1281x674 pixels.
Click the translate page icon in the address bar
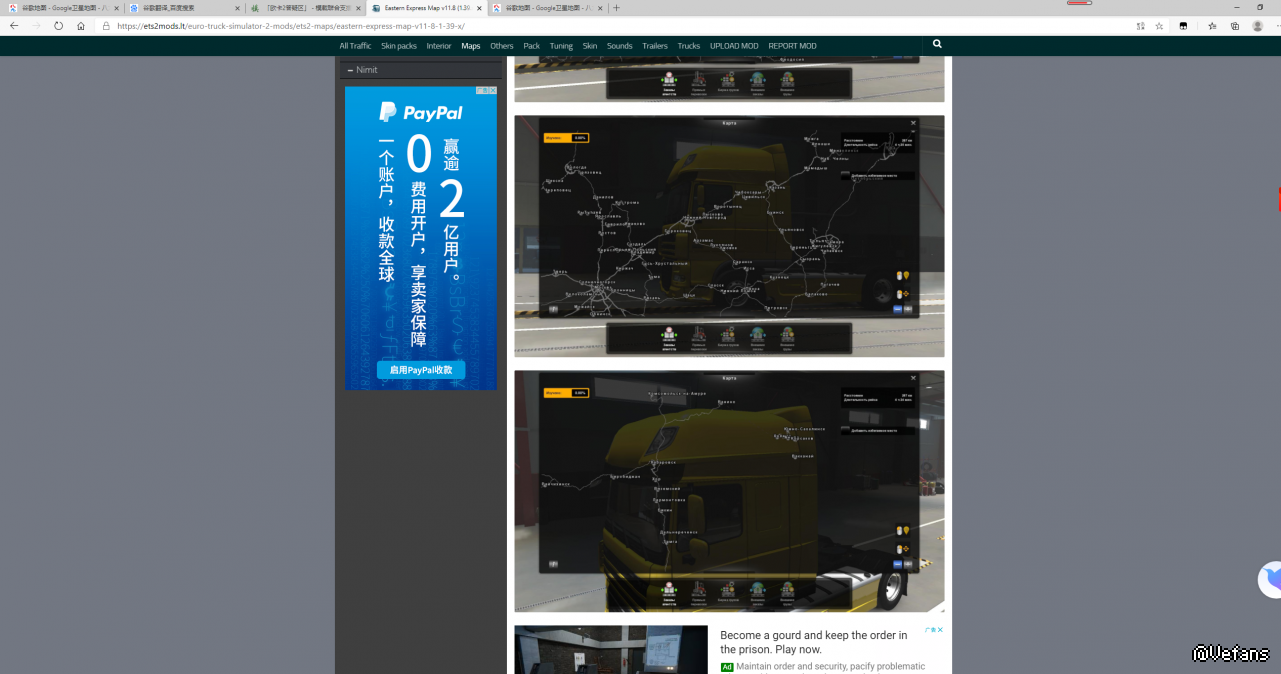(1140, 26)
